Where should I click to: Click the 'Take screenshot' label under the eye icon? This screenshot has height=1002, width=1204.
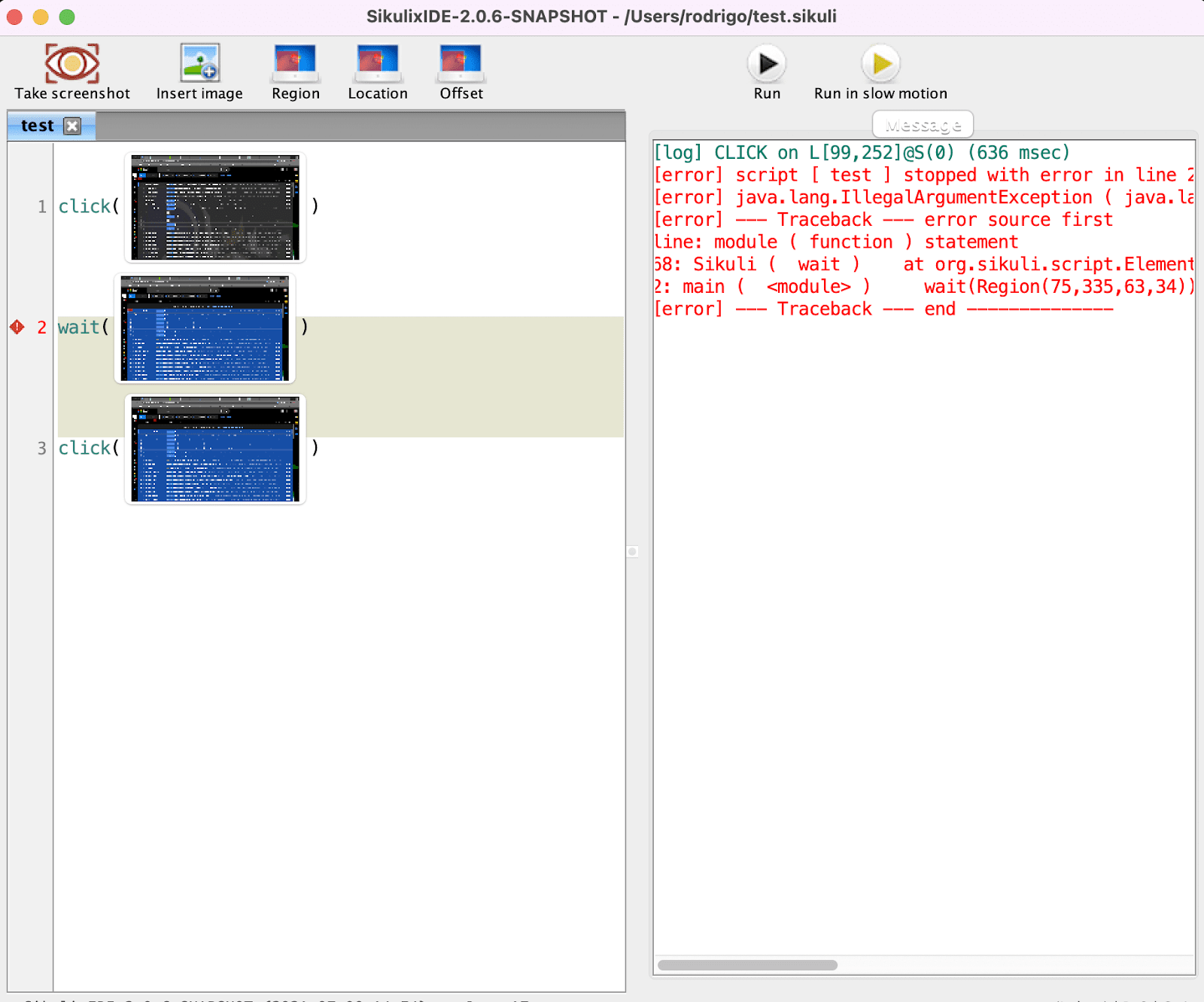(x=72, y=93)
